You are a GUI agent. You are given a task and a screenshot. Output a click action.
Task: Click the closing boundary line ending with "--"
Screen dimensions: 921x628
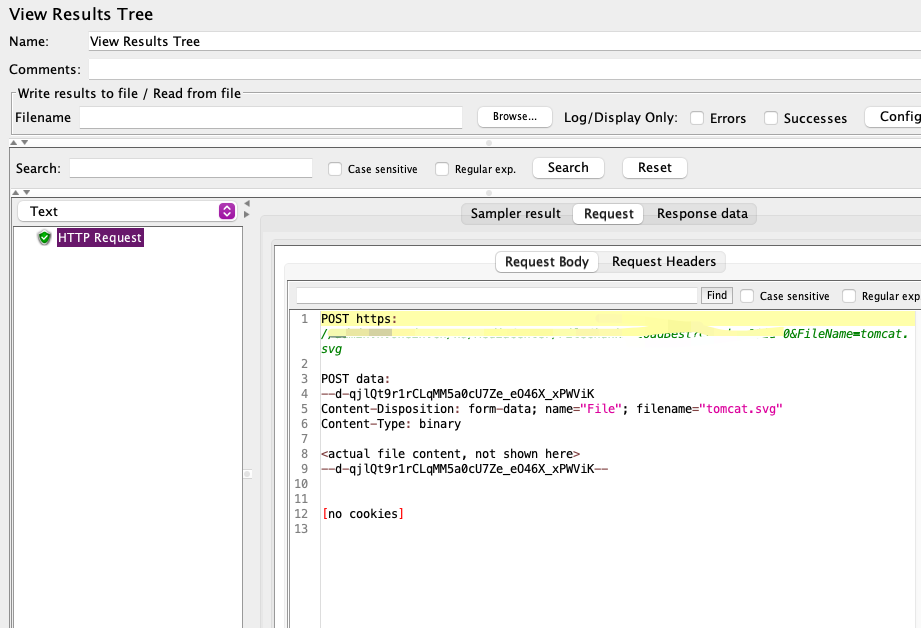click(x=464, y=469)
